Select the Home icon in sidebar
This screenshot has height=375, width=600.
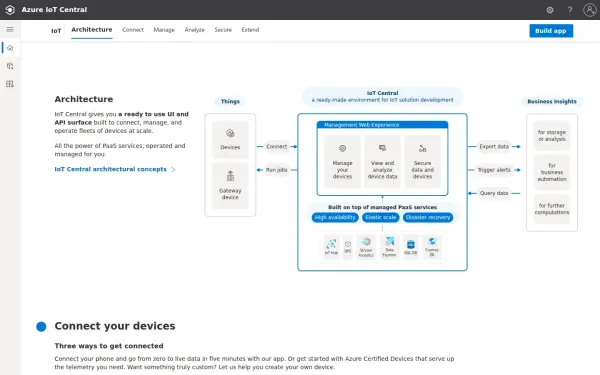point(10,48)
